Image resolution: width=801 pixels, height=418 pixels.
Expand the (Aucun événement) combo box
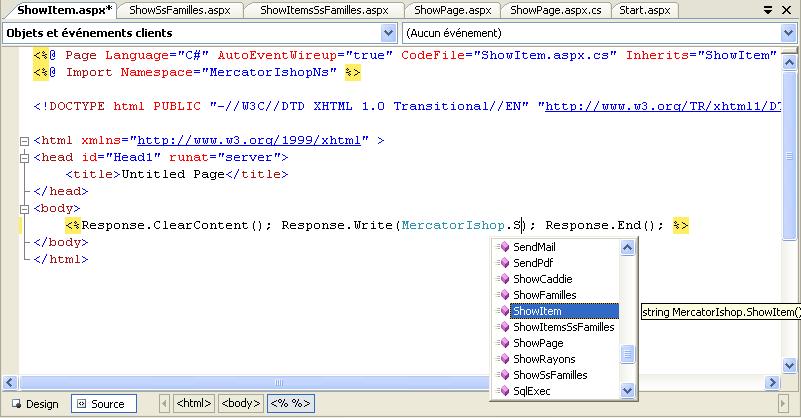point(788,33)
